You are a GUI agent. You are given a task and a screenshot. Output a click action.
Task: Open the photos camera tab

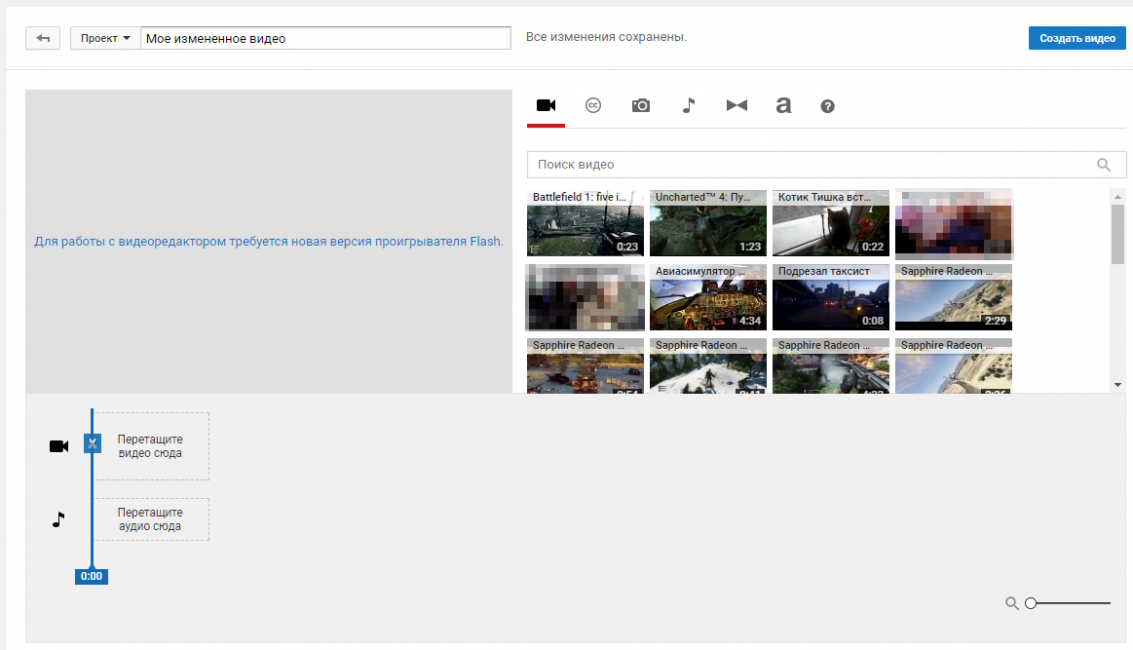[x=641, y=106]
